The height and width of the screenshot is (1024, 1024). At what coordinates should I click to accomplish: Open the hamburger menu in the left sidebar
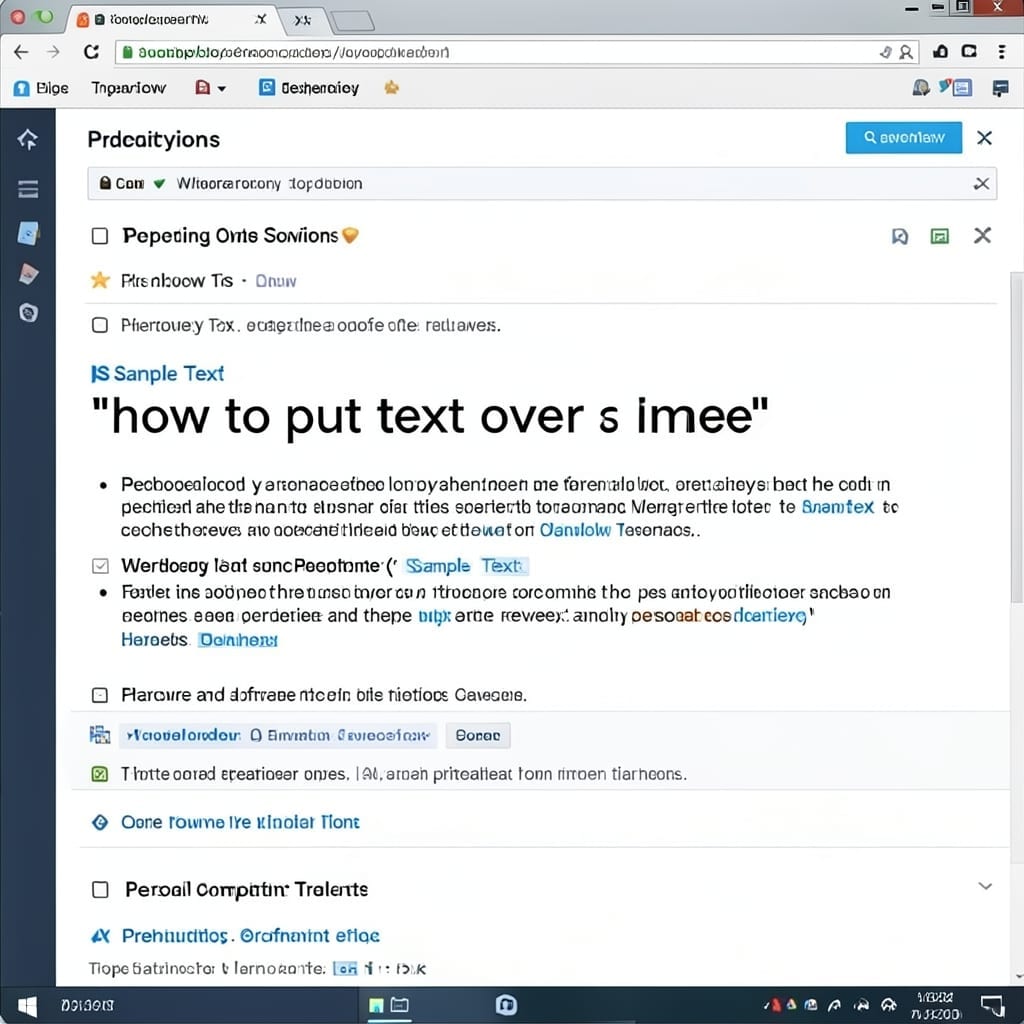(28, 189)
